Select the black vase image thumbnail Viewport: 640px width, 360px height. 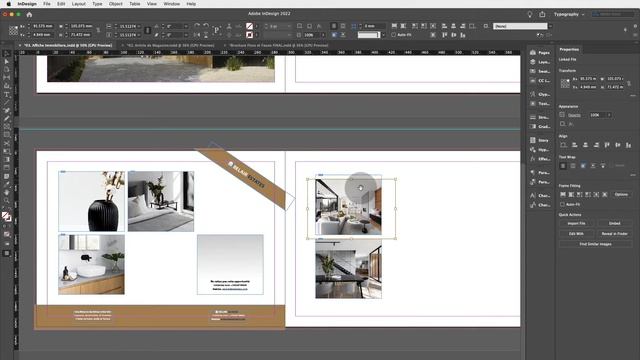[x=91, y=201]
